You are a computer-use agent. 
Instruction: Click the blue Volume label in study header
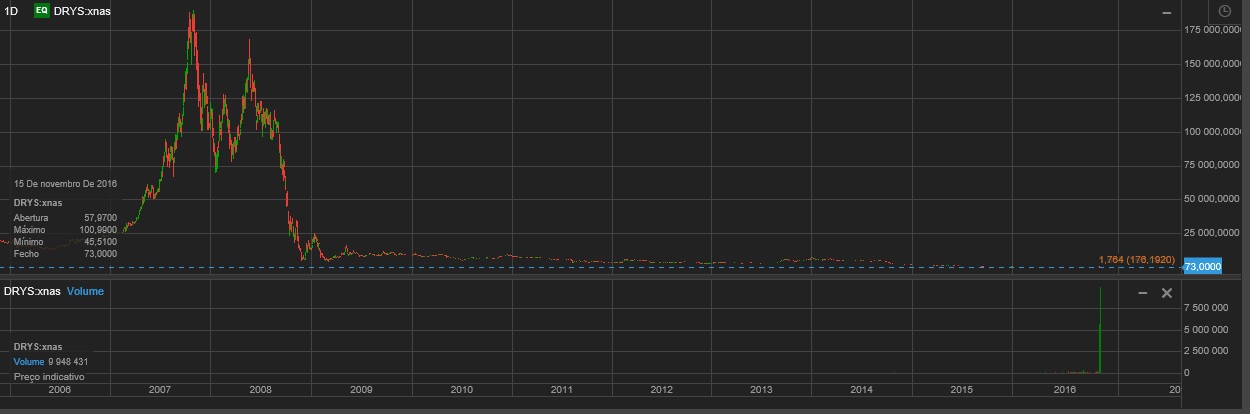(x=85, y=291)
